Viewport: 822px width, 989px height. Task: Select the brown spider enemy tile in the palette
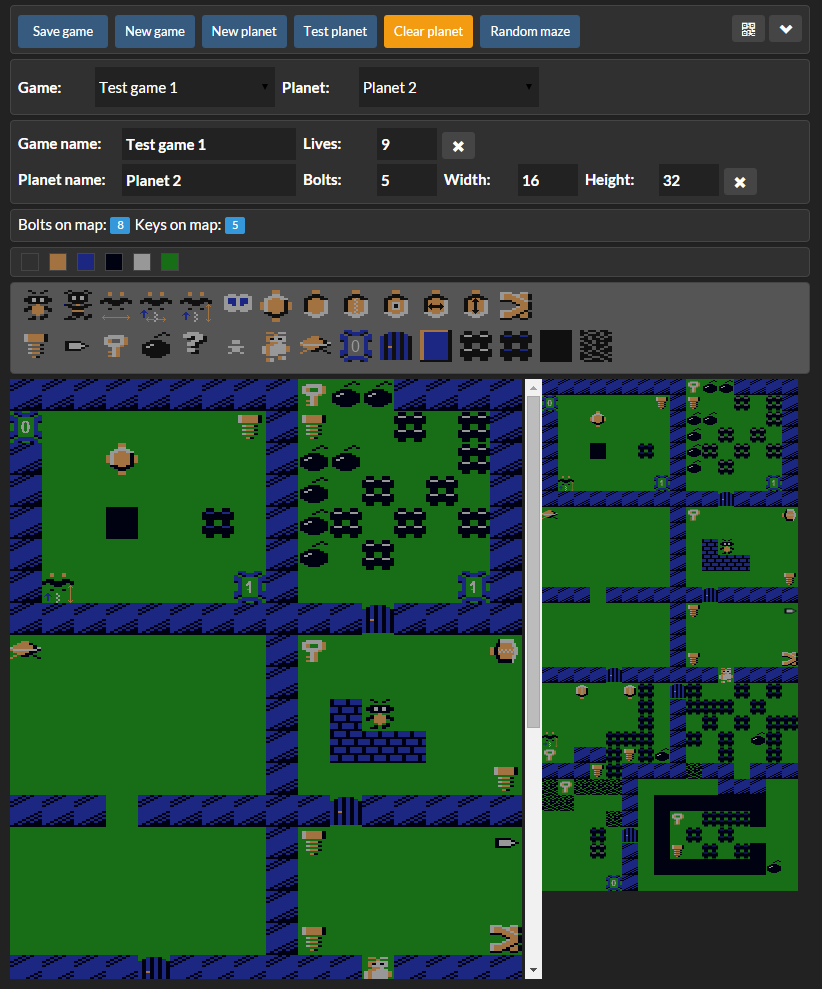click(38, 306)
